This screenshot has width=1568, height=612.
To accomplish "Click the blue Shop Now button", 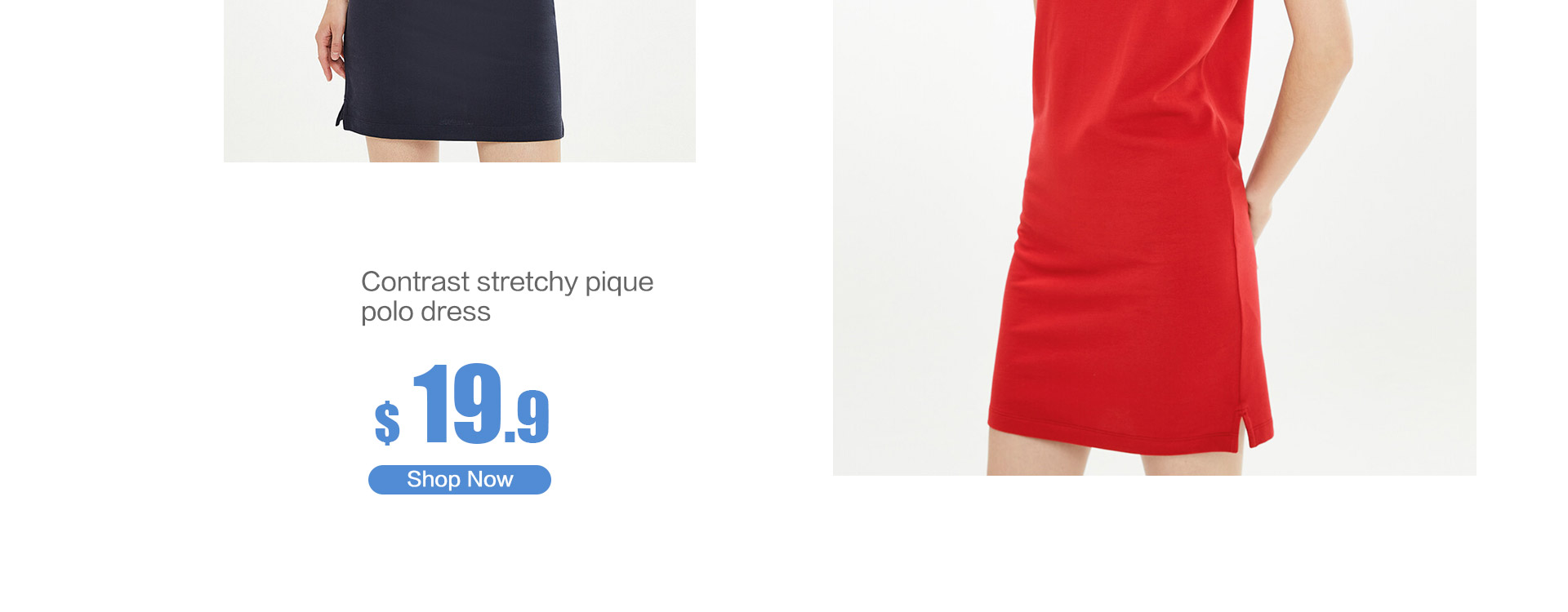I will point(460,480).
